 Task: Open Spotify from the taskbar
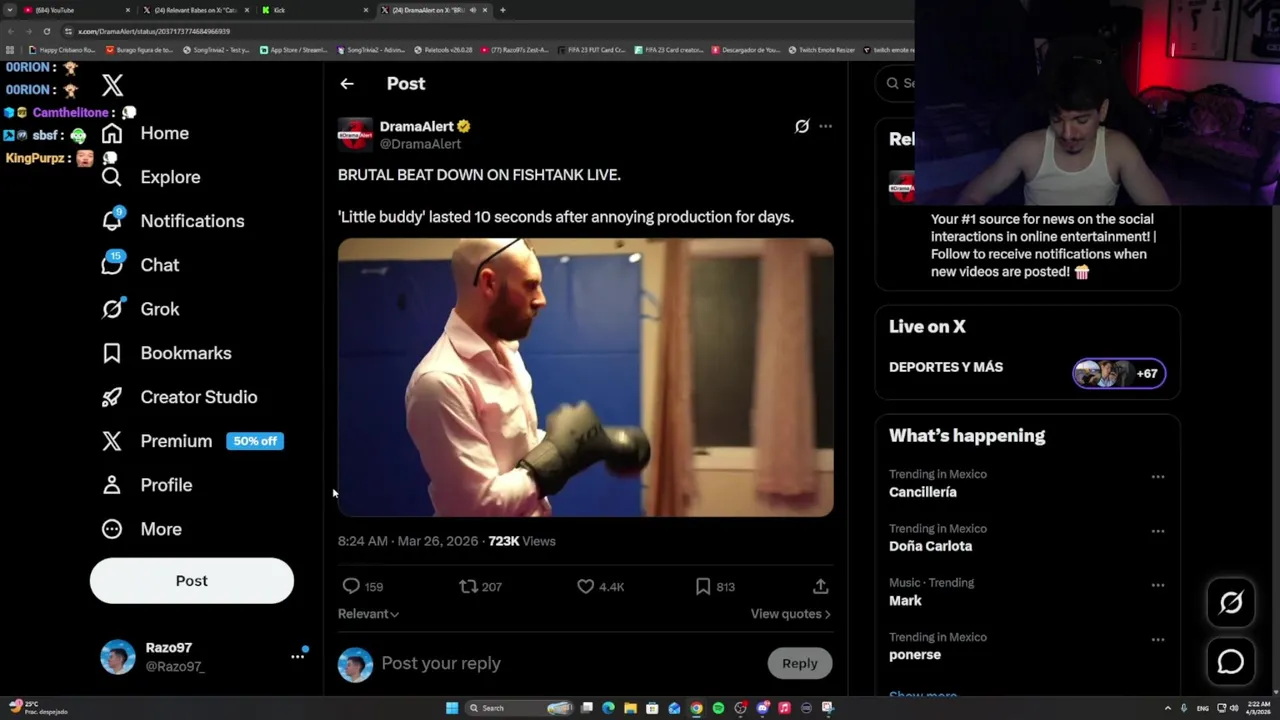click(718, 708)
